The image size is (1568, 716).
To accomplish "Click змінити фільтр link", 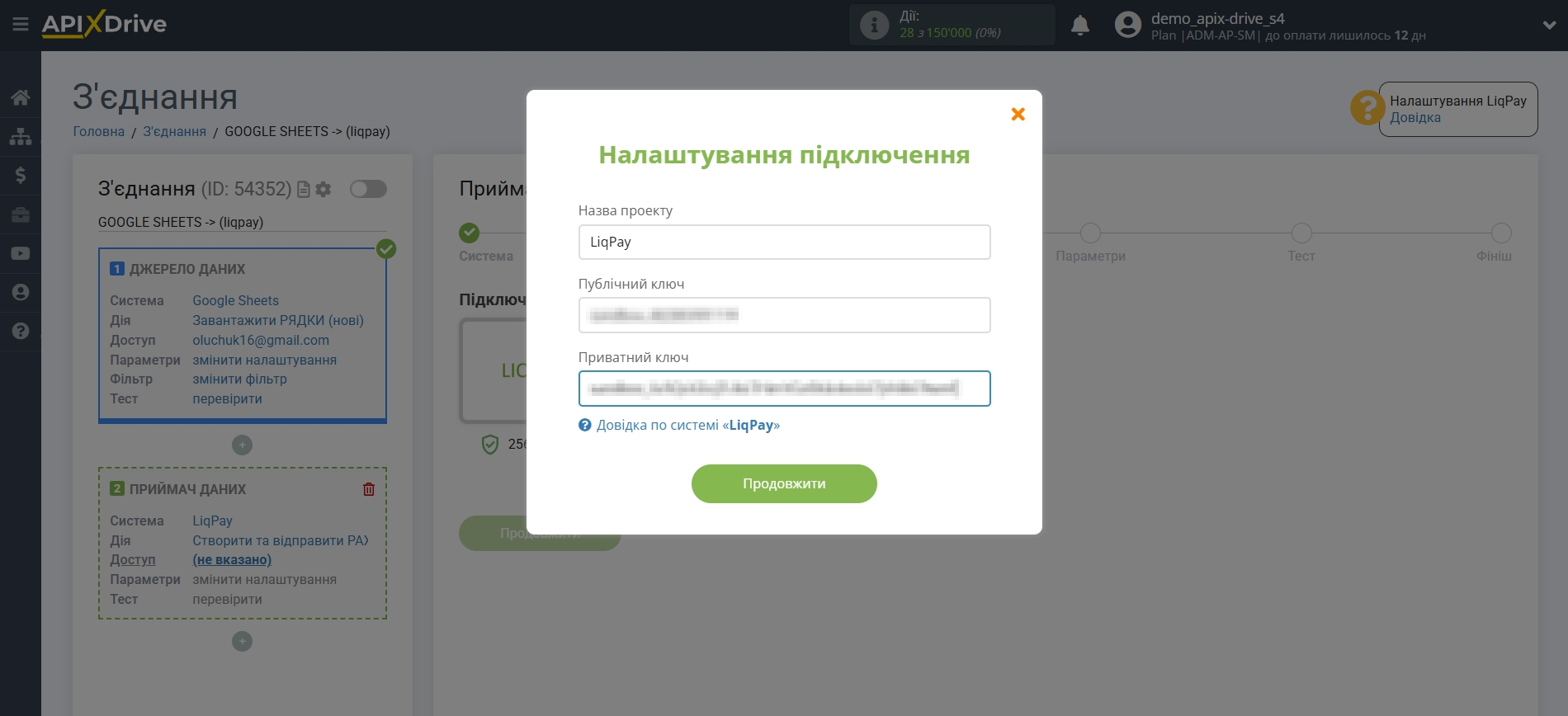I will click(x=239, y=379).
